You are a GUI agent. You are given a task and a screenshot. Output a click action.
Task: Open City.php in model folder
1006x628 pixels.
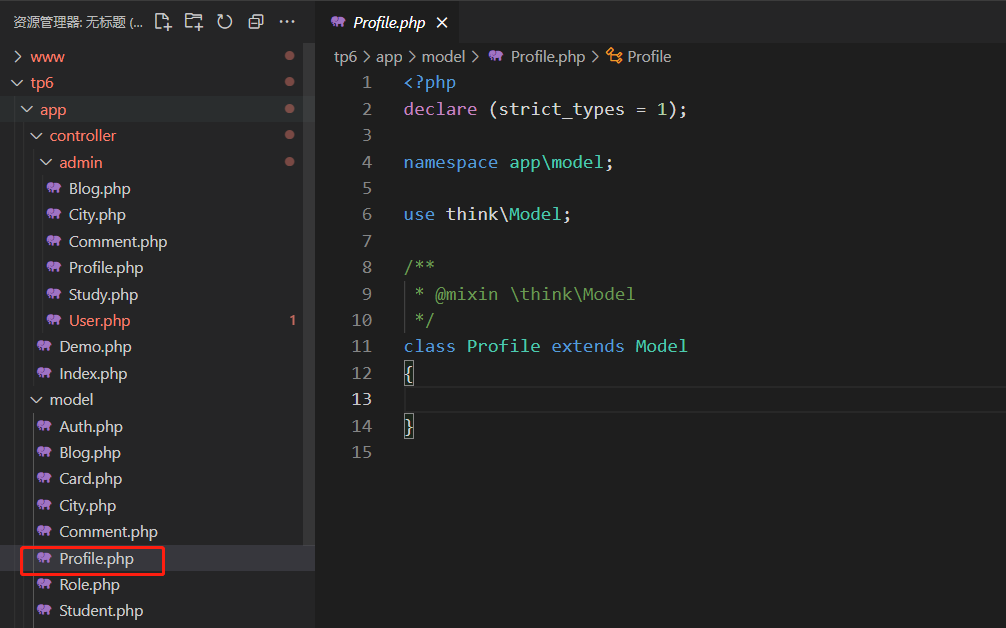pyautogui.click(x=87, y=505)
